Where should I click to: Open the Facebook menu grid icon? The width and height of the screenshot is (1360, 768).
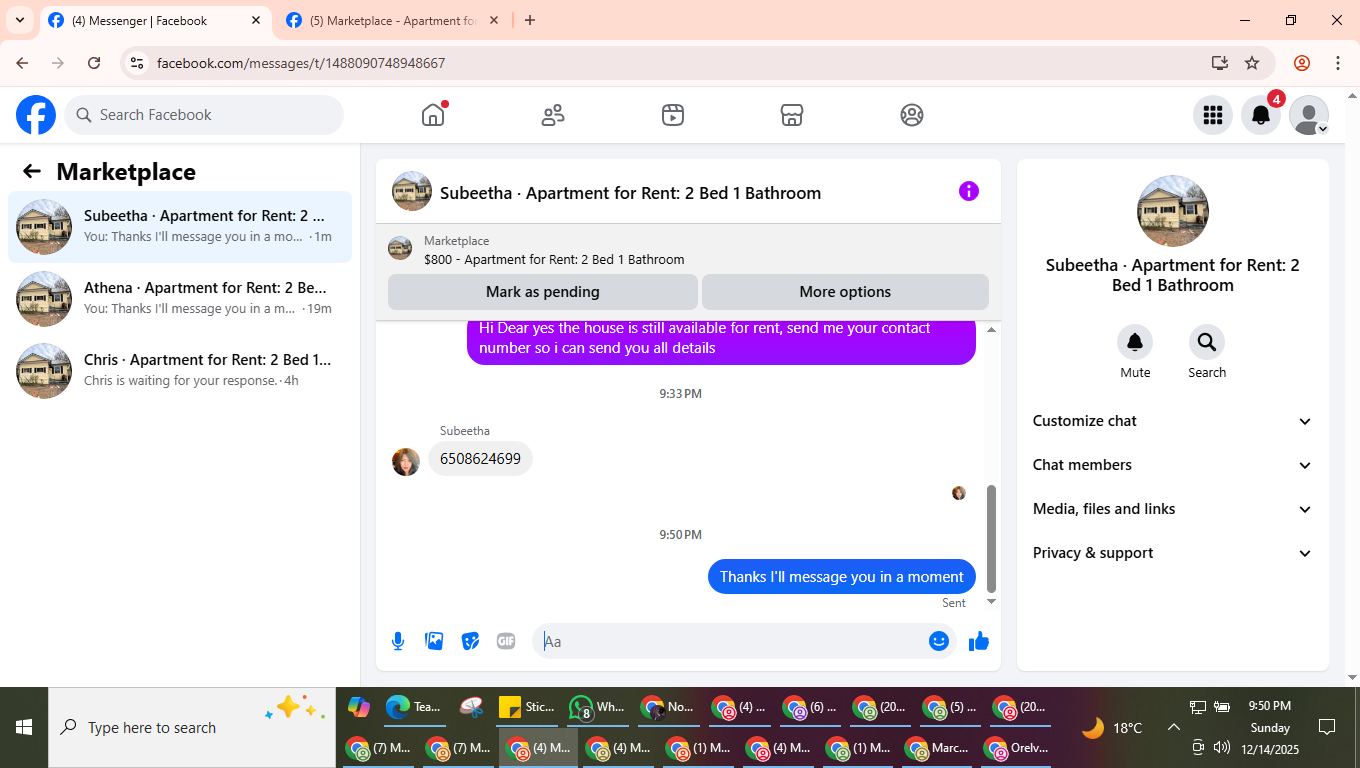pyautogui.click(x=1213, y=115)
